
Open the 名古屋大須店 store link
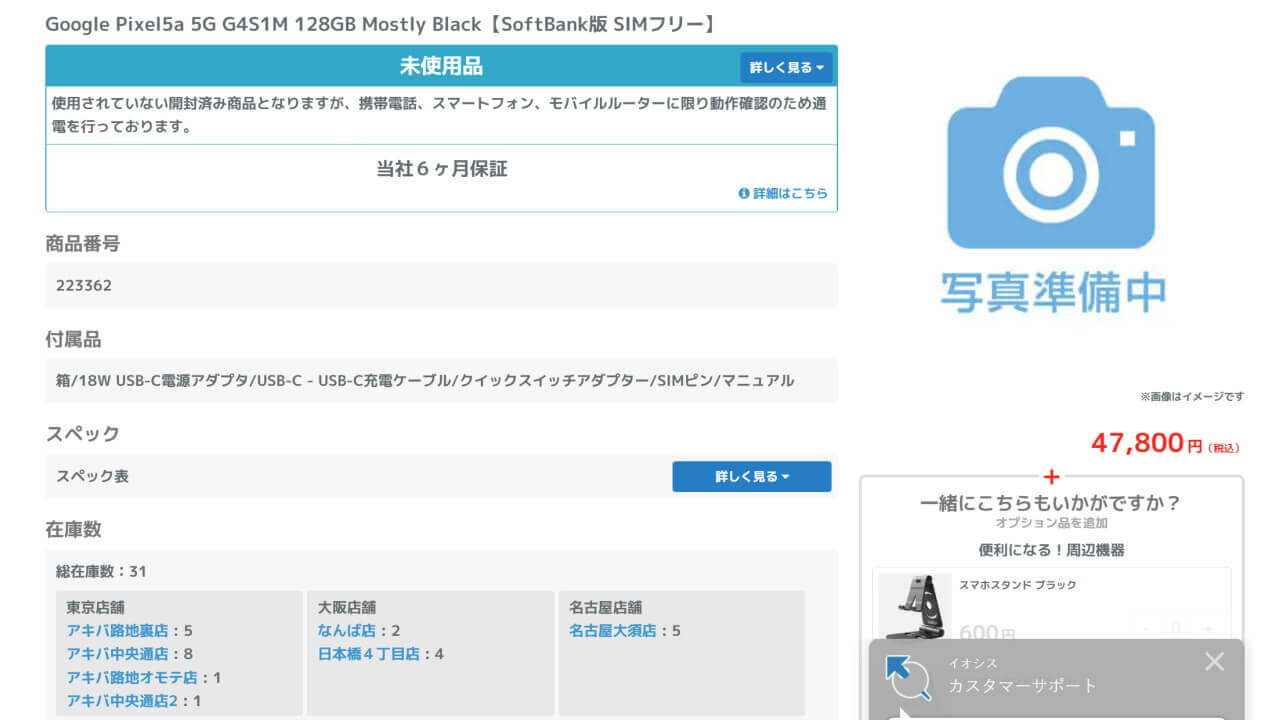612,631
